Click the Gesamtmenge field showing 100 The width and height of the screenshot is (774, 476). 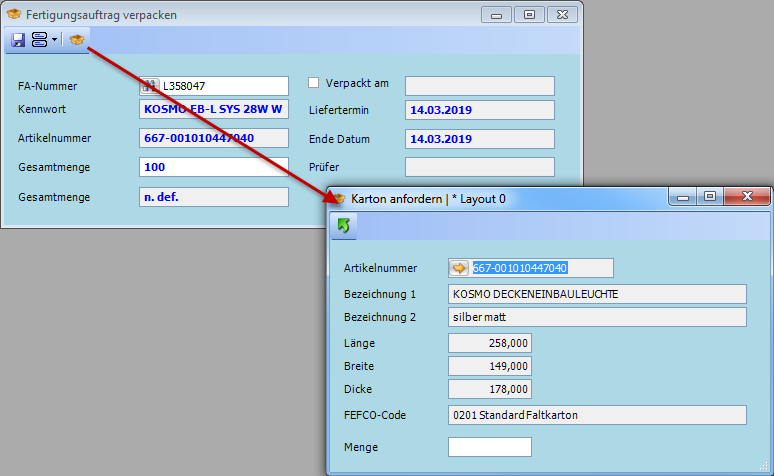[x=214, y=167]
